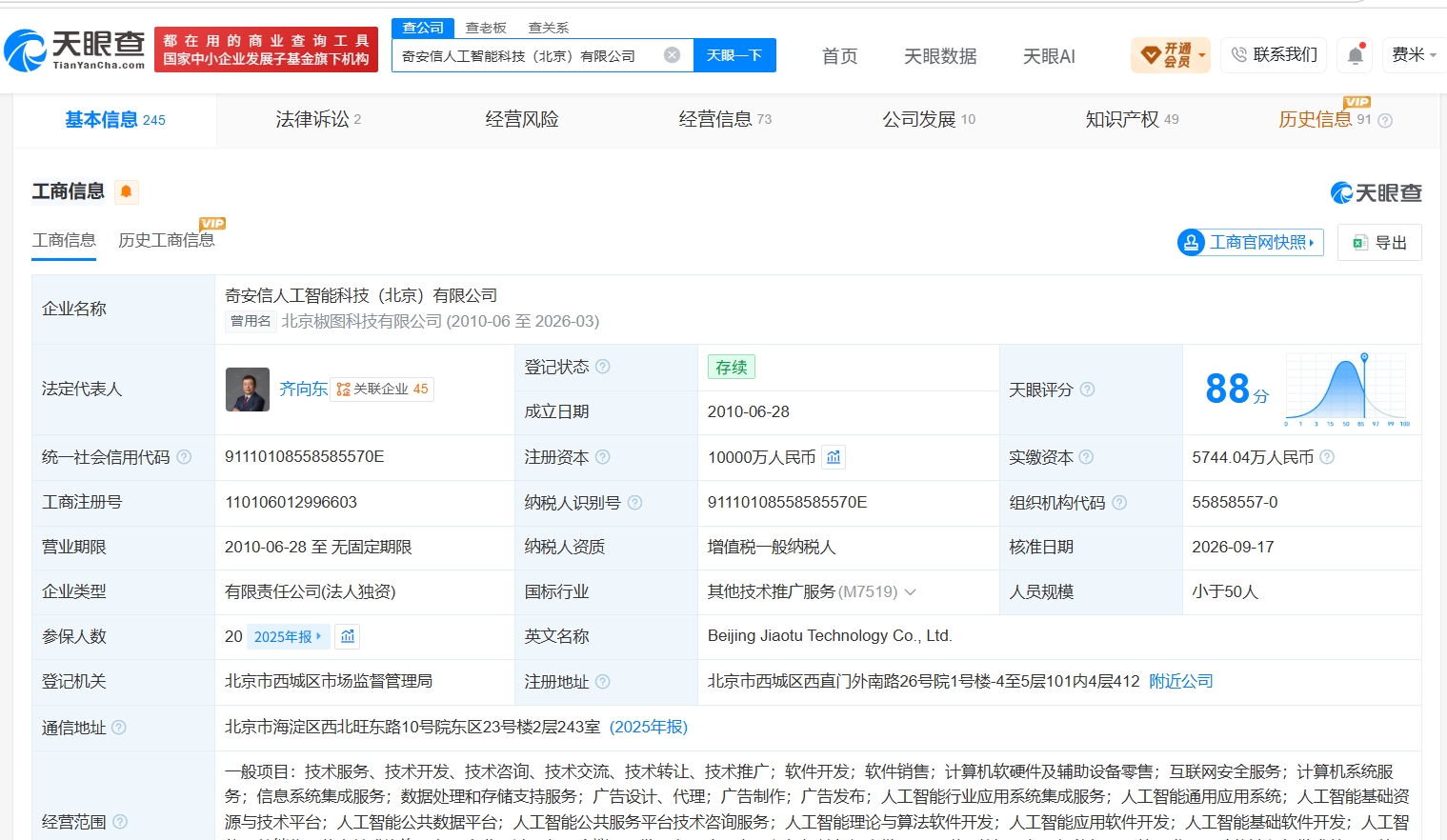
Task: Click the 导出 export button
Action: 1379,242
